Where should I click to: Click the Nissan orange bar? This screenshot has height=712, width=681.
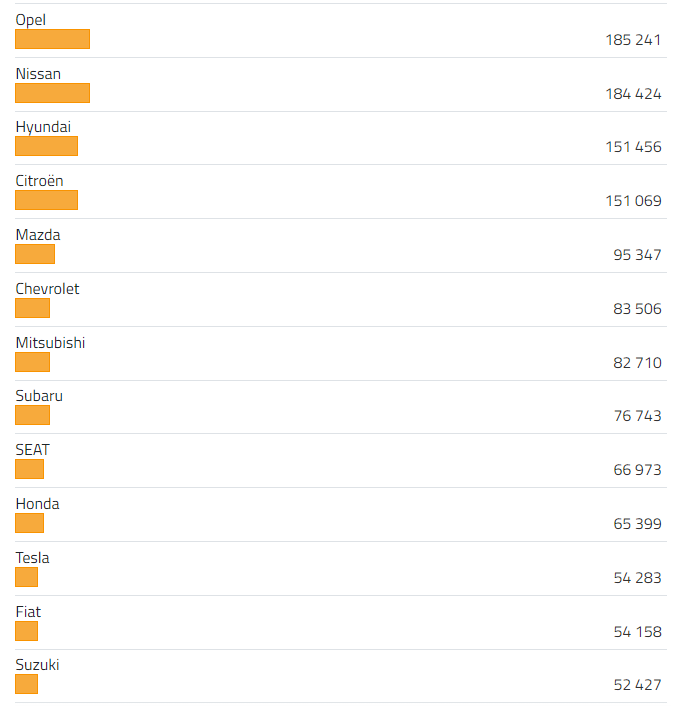[x=52, y=93]
